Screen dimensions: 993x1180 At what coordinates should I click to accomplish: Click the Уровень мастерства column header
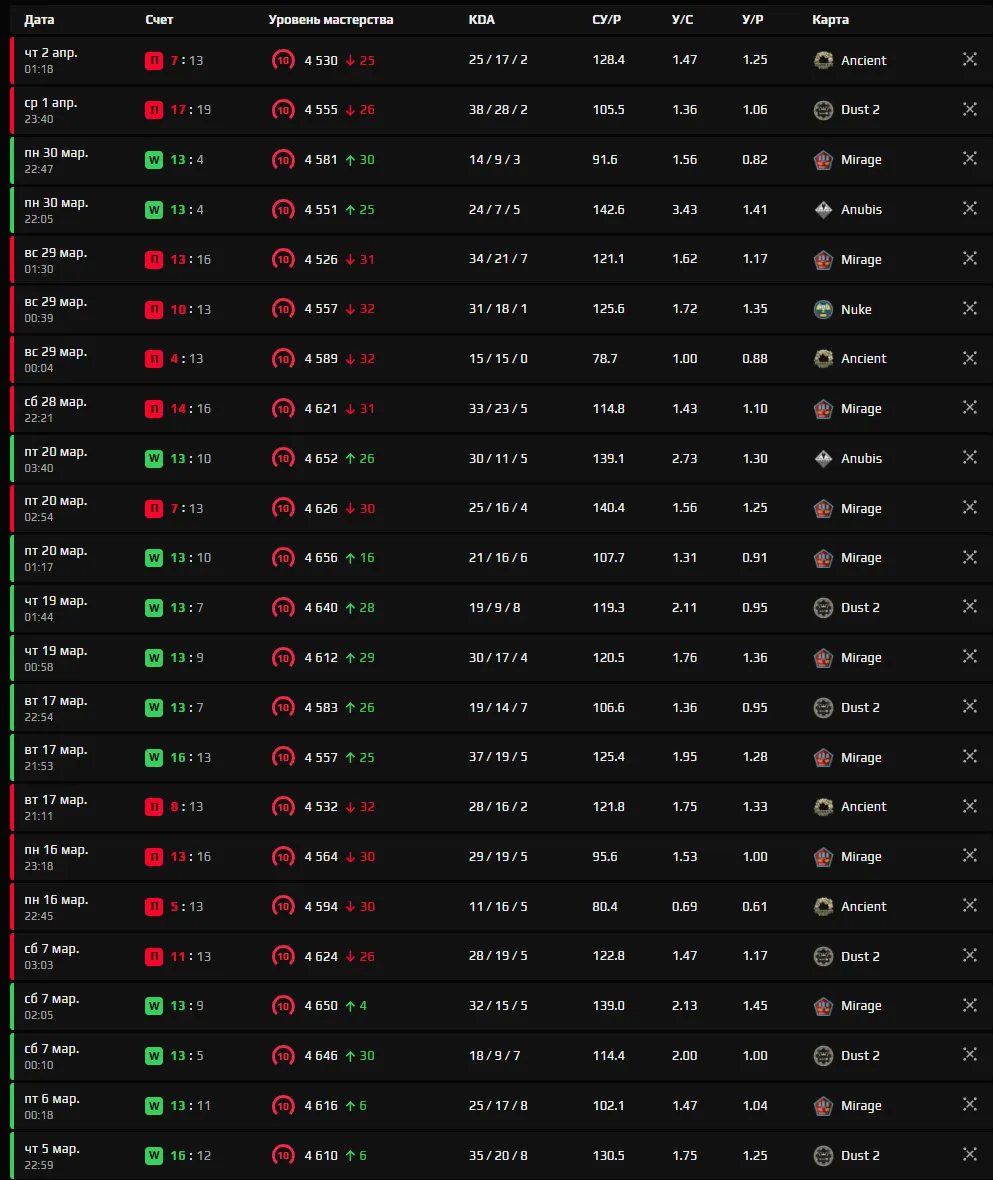329,19
